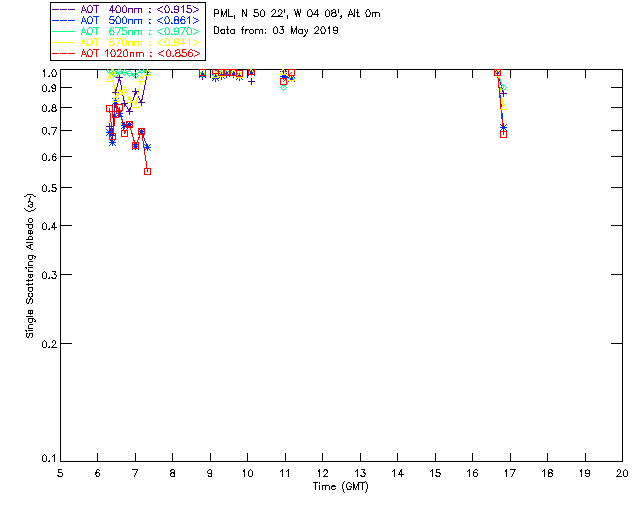
Task: Click the AOT 1020nm legend entry
Action: [127, 53]
